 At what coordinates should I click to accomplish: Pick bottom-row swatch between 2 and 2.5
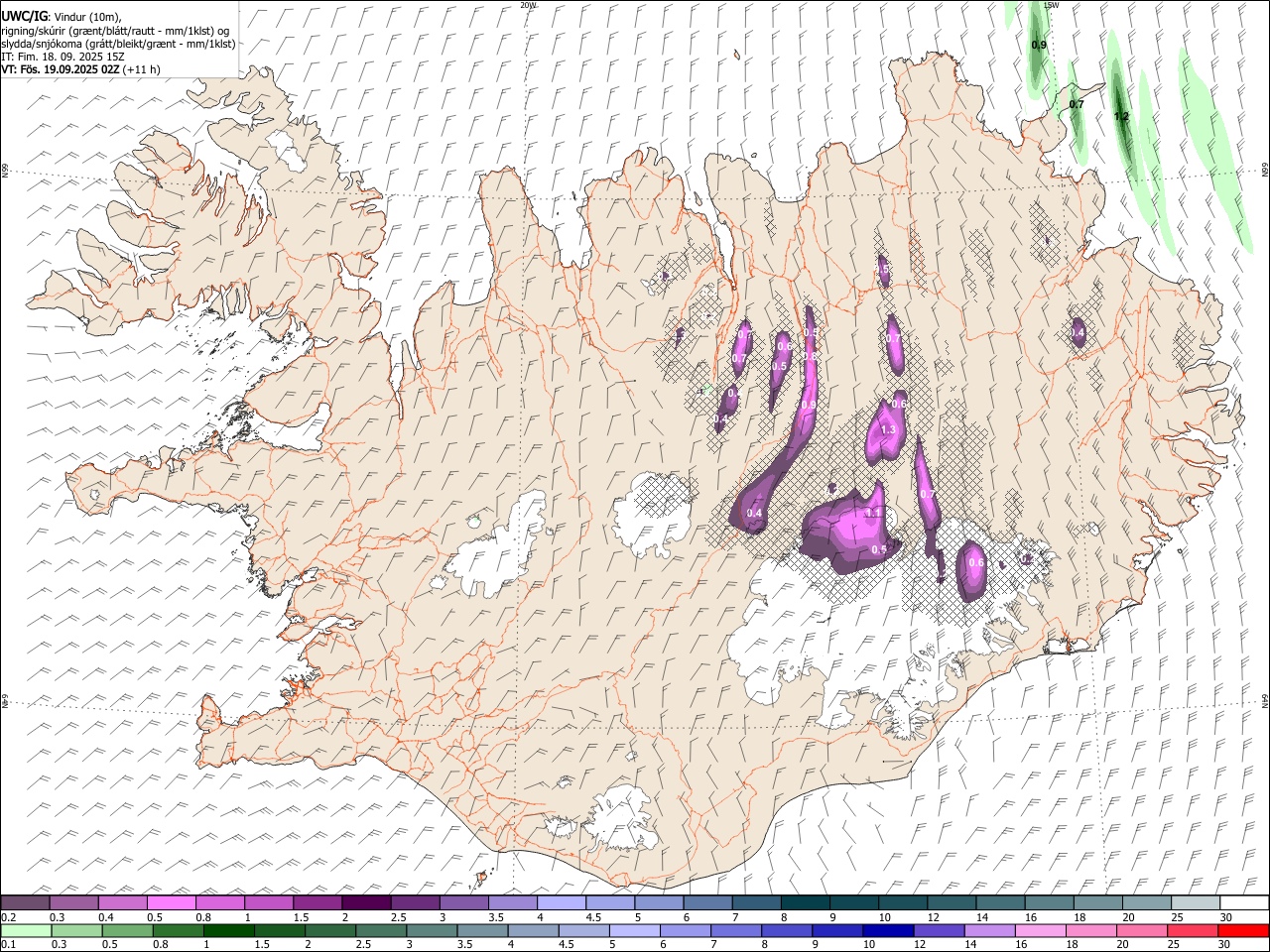coord(330,931)
